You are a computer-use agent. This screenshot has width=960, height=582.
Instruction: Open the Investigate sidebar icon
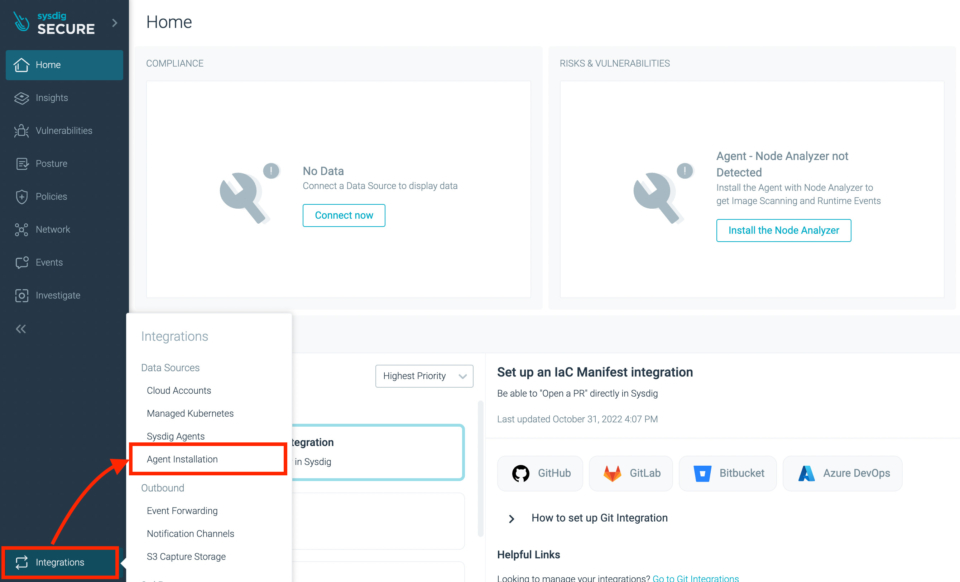(x=21, y=296)
